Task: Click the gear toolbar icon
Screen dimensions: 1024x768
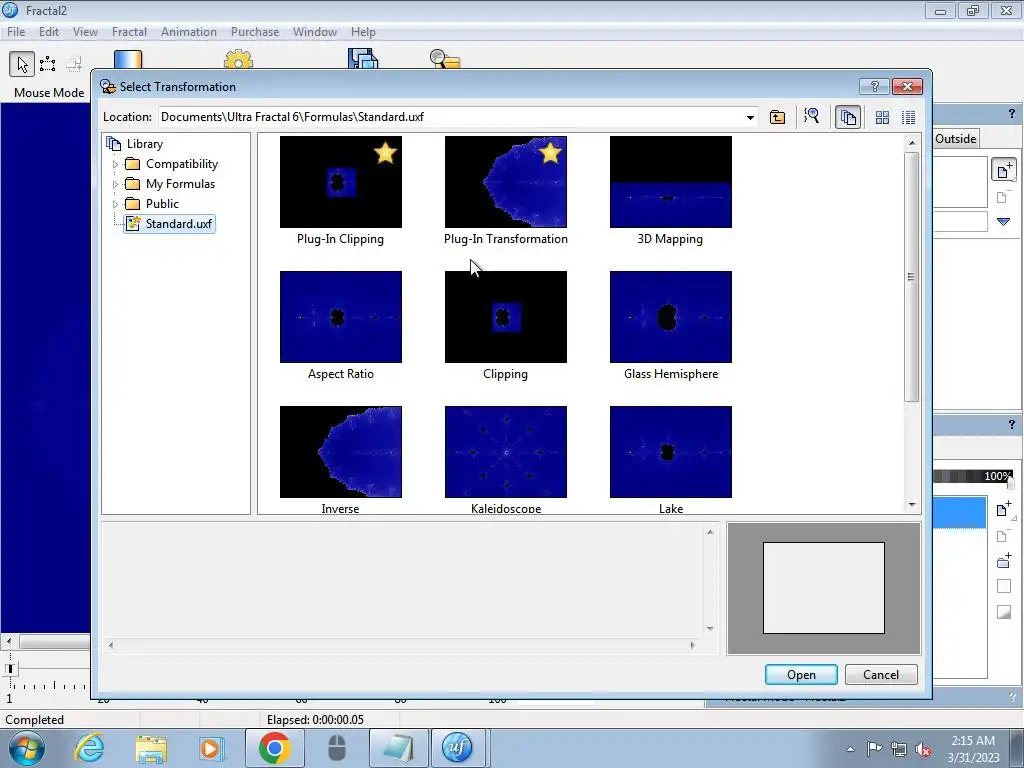Action: point(238,59)
